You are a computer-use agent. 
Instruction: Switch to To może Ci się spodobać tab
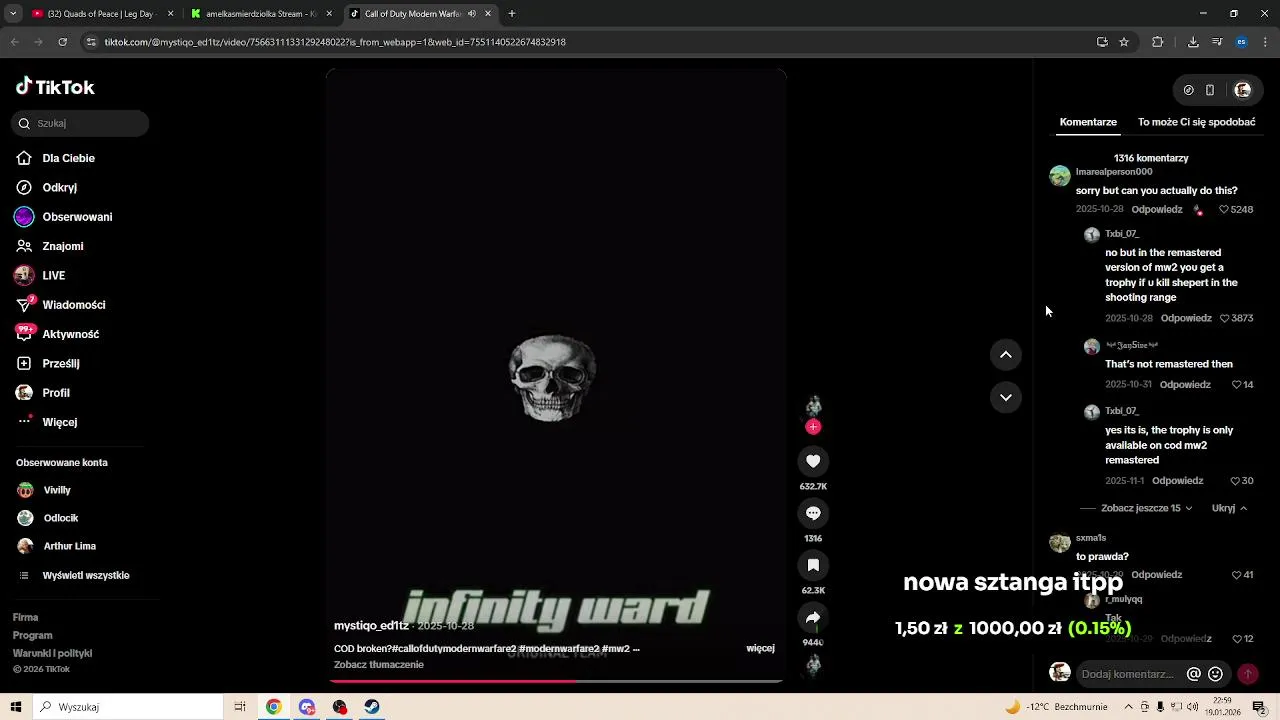click(1196, 122)
